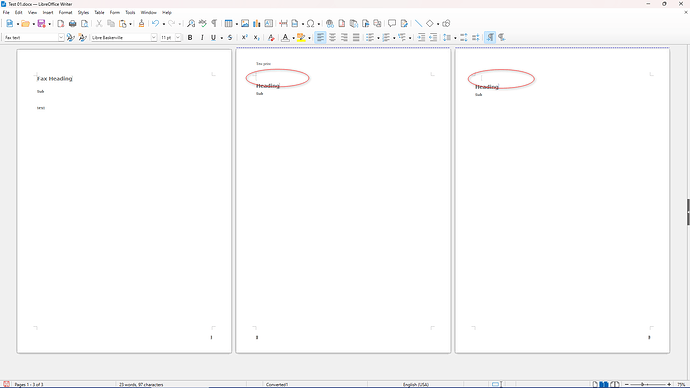Click the Insert Hyperlink icon
Screen dimensions: 690x388
pos(330,24)
